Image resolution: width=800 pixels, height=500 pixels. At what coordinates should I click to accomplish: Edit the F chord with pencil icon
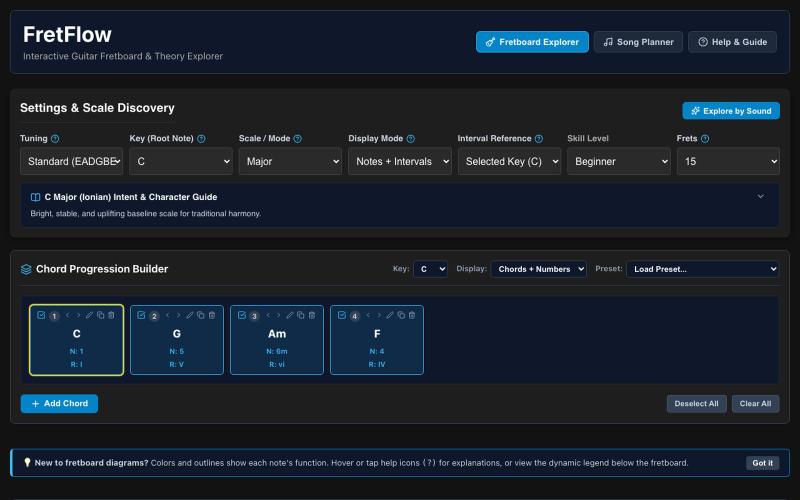click(390, 315)
